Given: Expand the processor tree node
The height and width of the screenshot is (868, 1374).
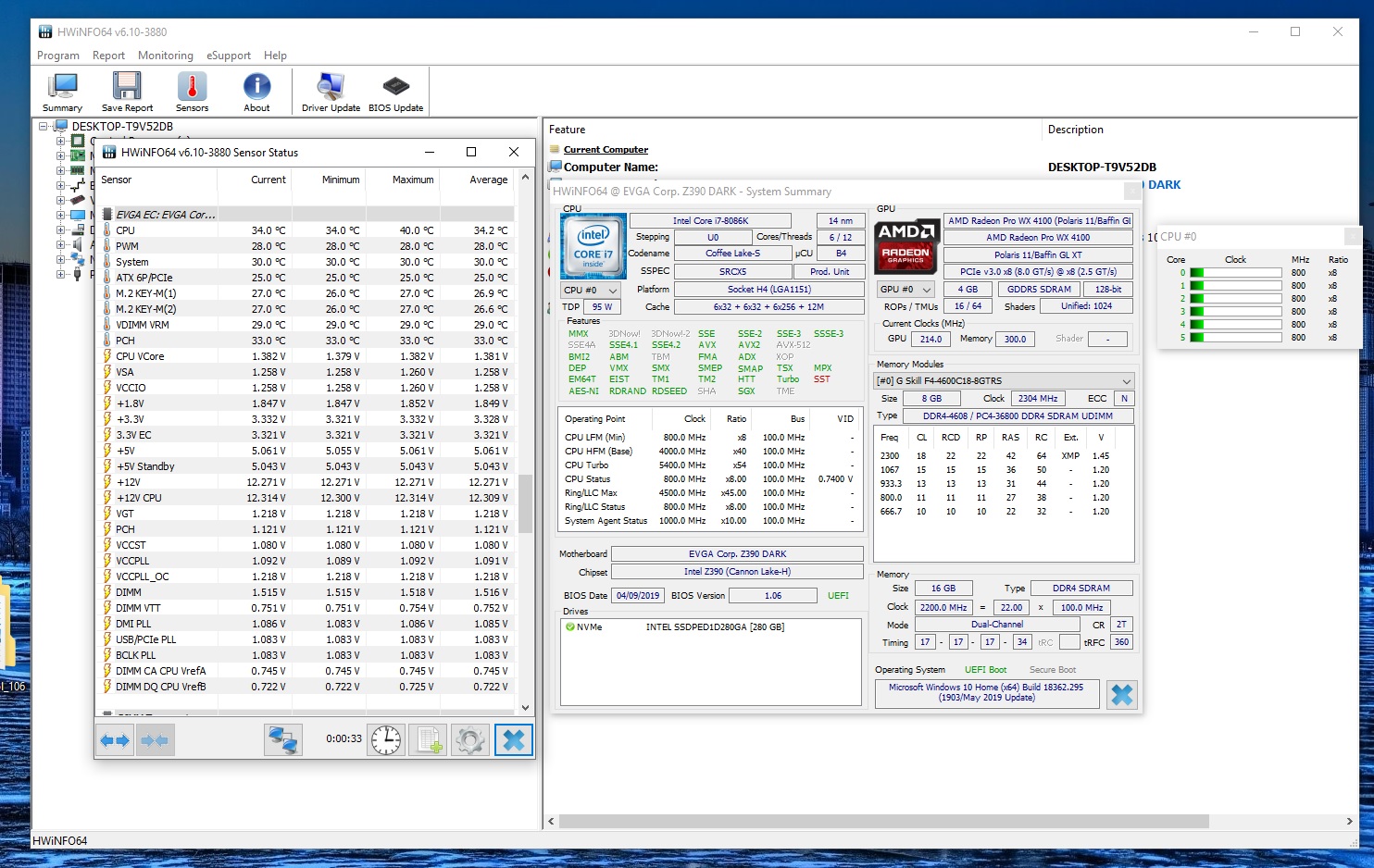Looking at the screenshot, I should click(60, 141).
